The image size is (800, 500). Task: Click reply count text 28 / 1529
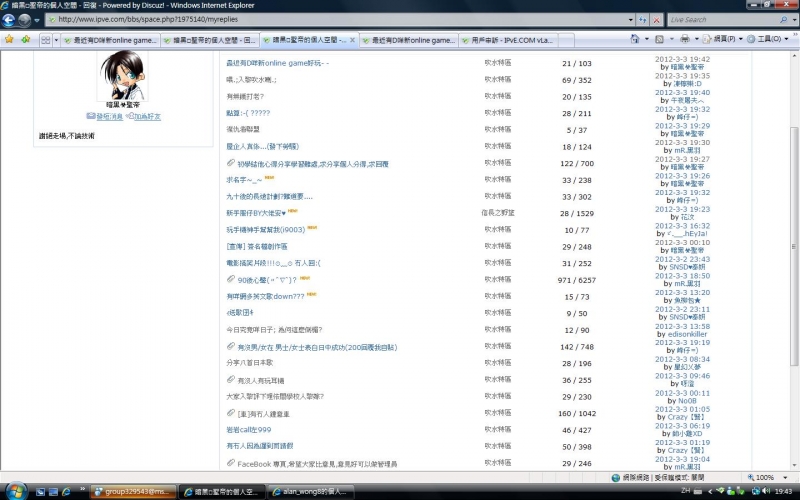click(577, 213)
